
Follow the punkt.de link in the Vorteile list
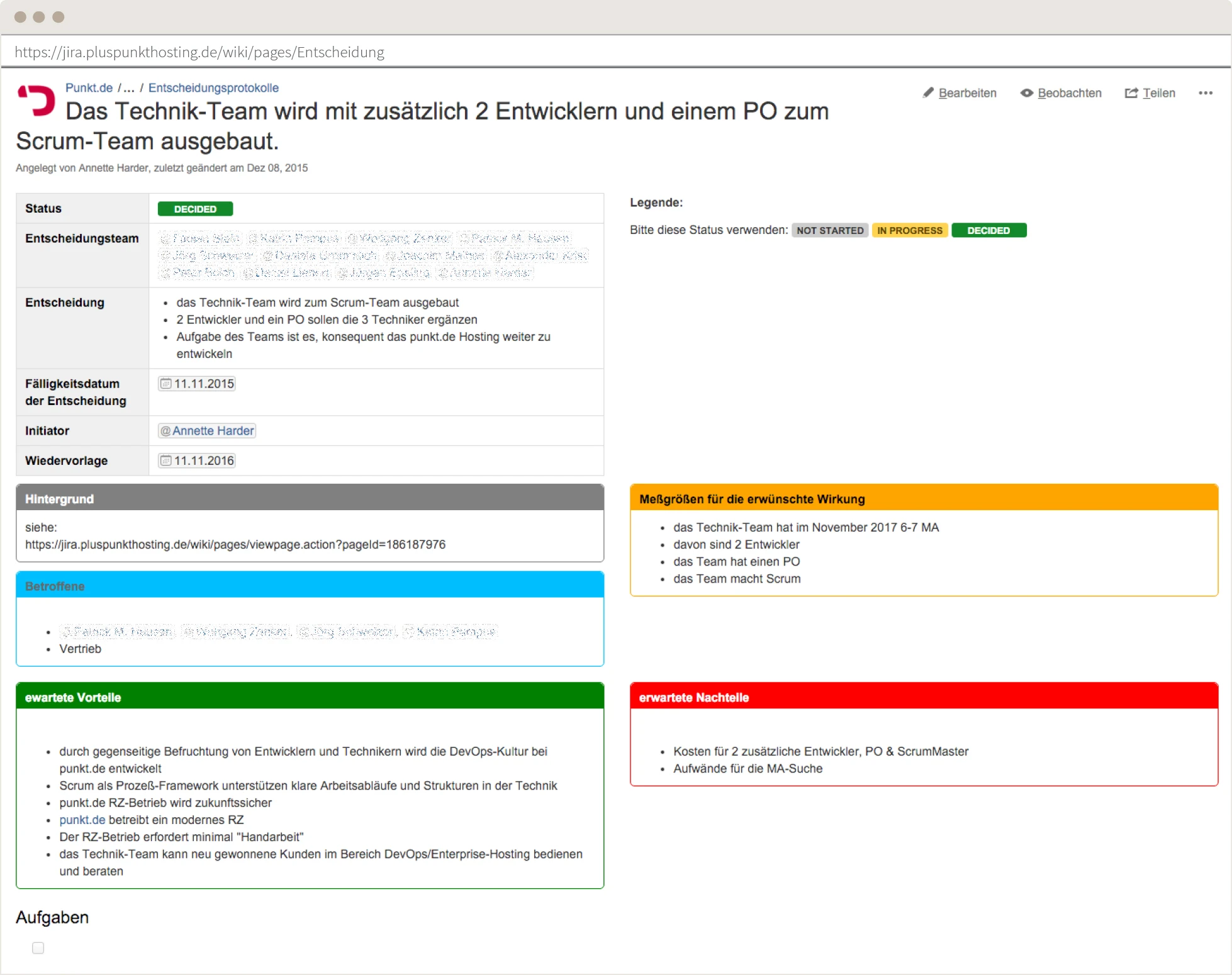[x=82, y=820]
